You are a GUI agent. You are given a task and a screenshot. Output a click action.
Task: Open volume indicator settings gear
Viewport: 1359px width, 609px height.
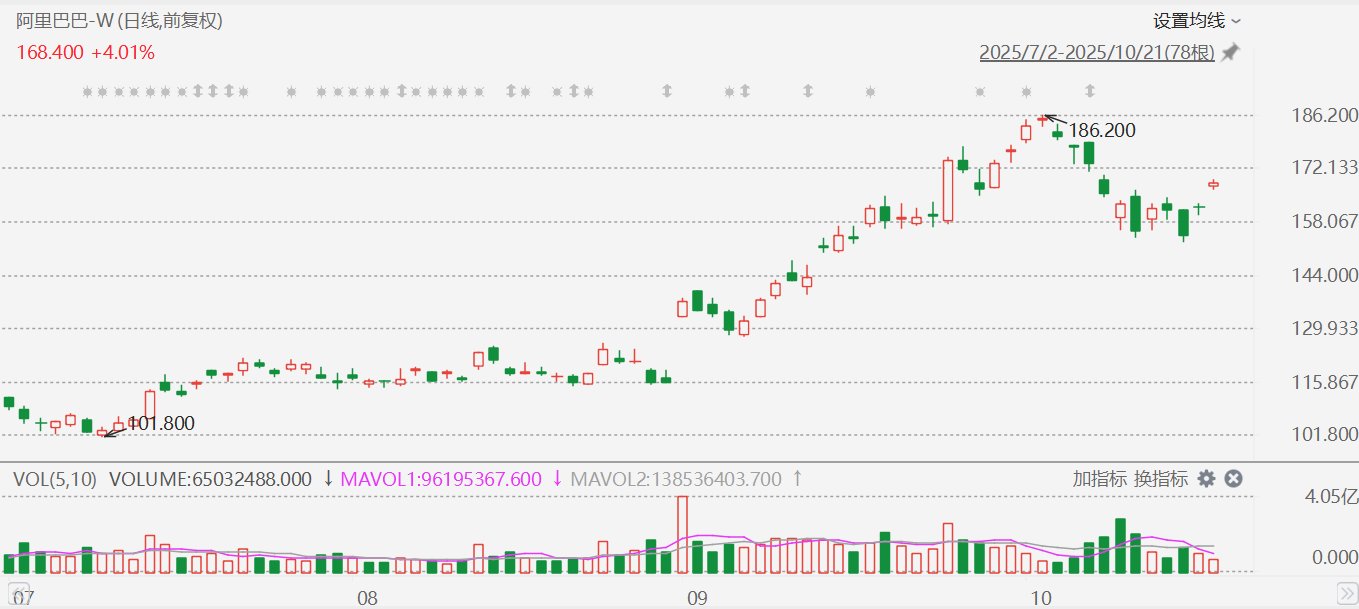click(x=1207, y=479)
